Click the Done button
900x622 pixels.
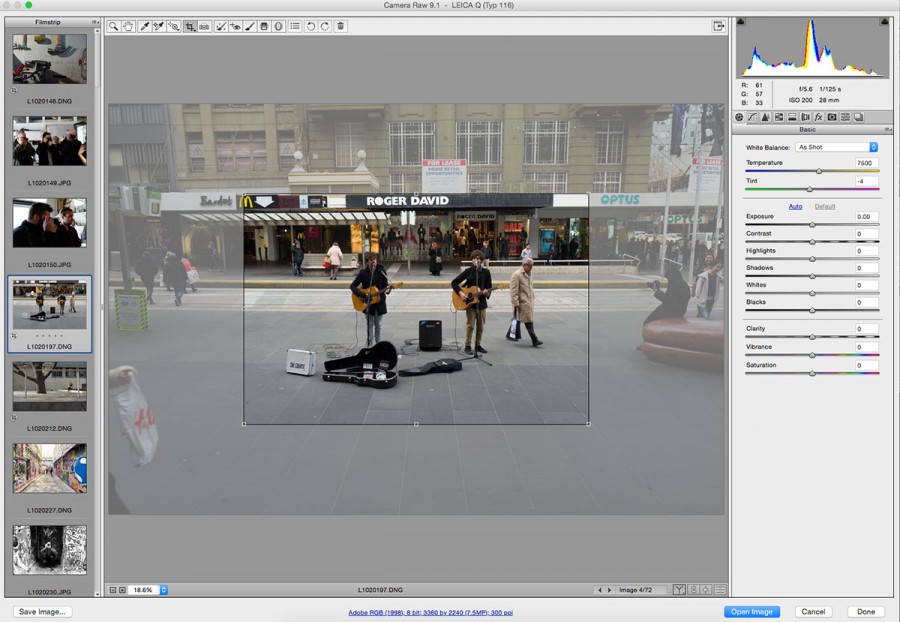pyautogui.click(x=866, y=612)
